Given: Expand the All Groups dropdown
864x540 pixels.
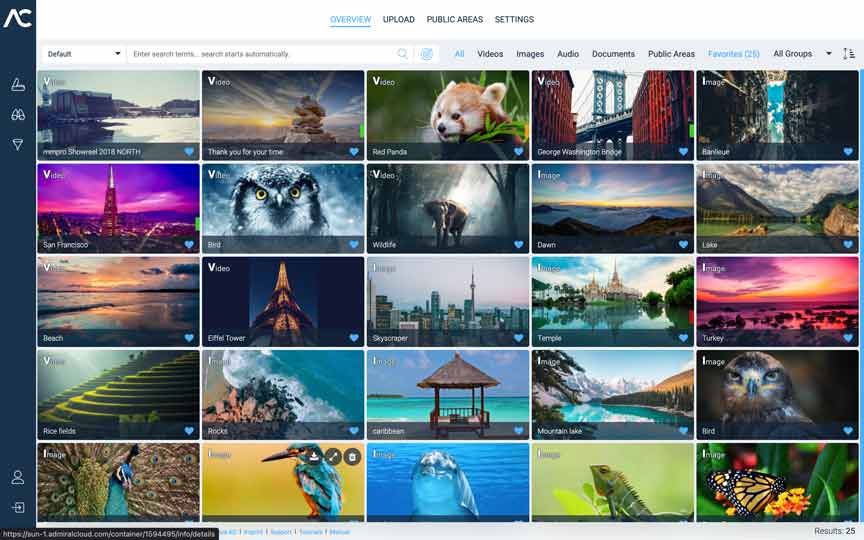Looking at the screenshot, I should [x=802, y=54].
